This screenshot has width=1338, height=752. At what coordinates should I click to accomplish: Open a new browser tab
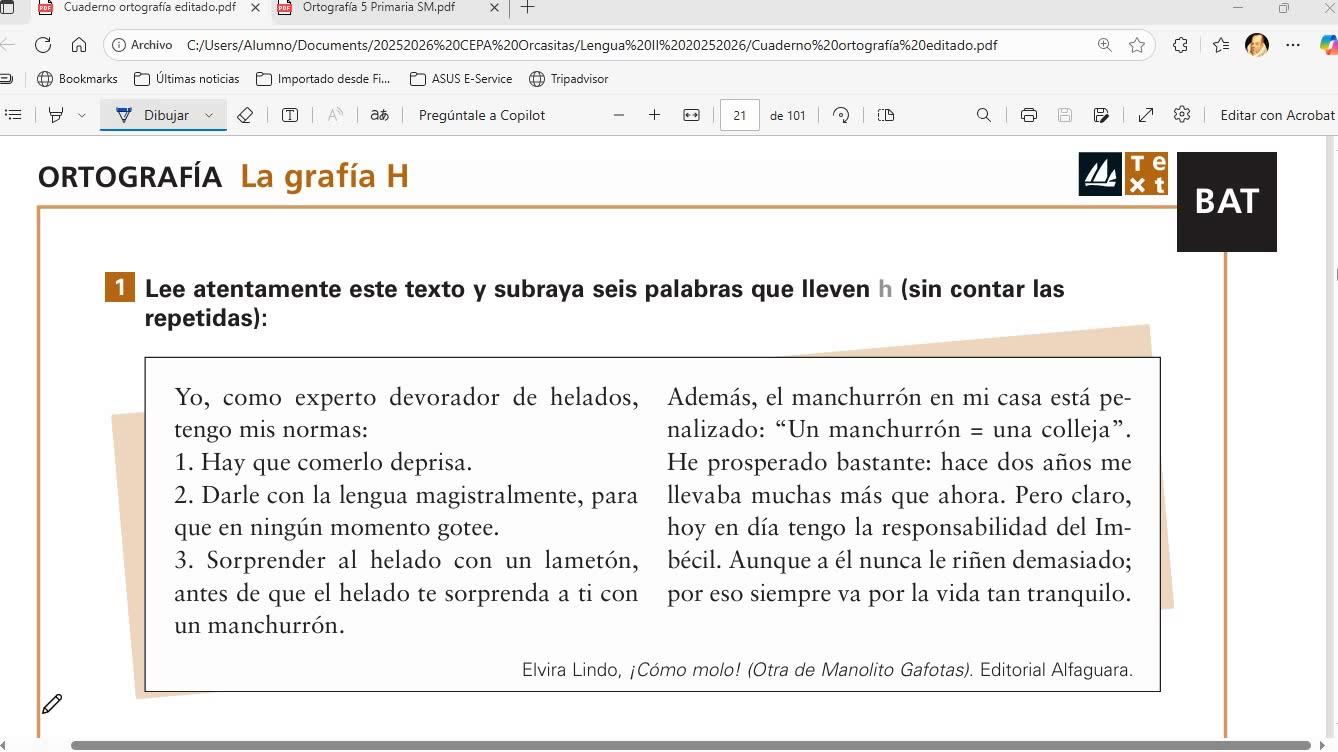tap(527, 8)
